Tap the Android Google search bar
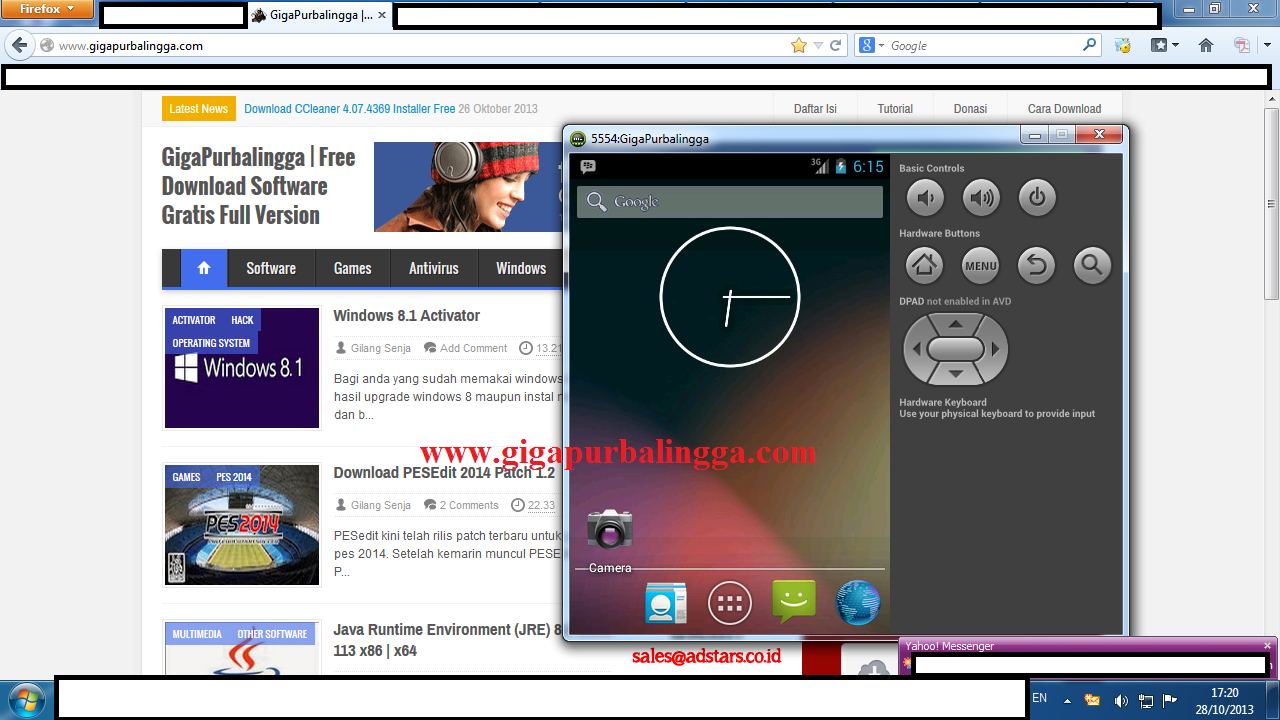The image size is (1280, 720). [x=730, y=202]
